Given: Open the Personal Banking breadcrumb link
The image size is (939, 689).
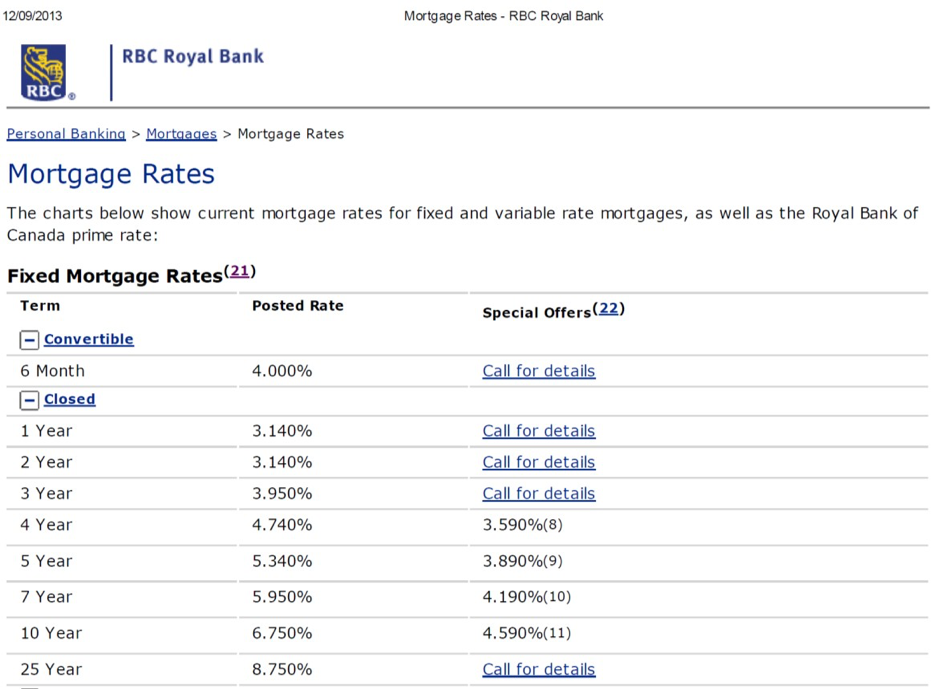Looking at the screenshot, I should pos(66,133).
